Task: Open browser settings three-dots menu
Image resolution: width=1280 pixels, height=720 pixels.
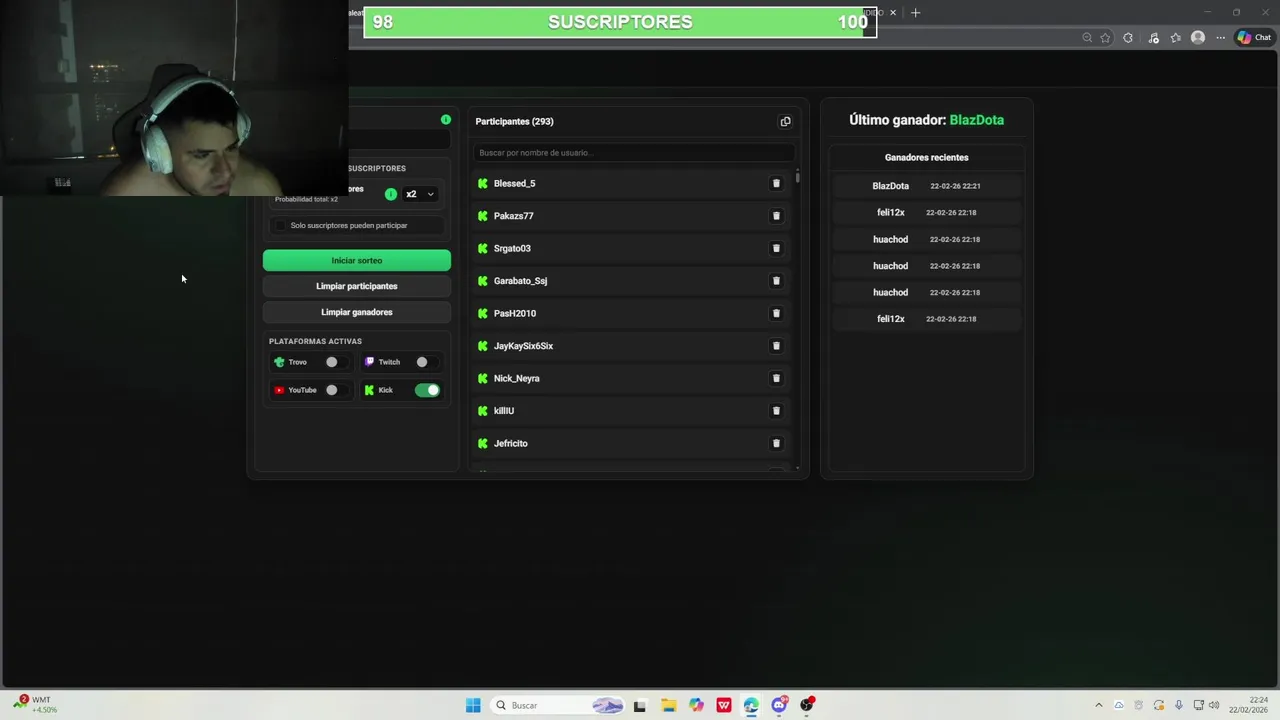Action: click(1221, 38)
